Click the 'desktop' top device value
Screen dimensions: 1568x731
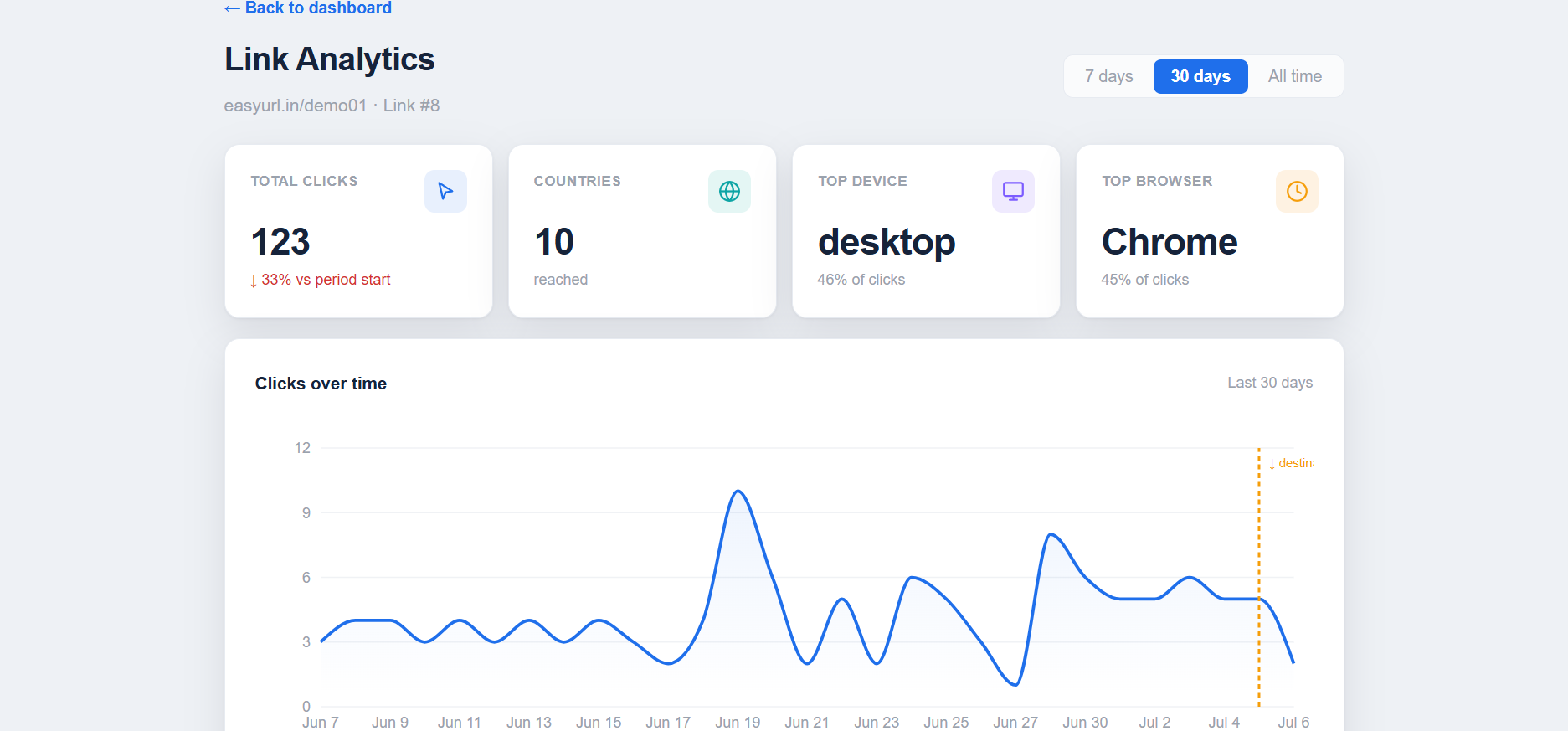(x=887, y=242)
